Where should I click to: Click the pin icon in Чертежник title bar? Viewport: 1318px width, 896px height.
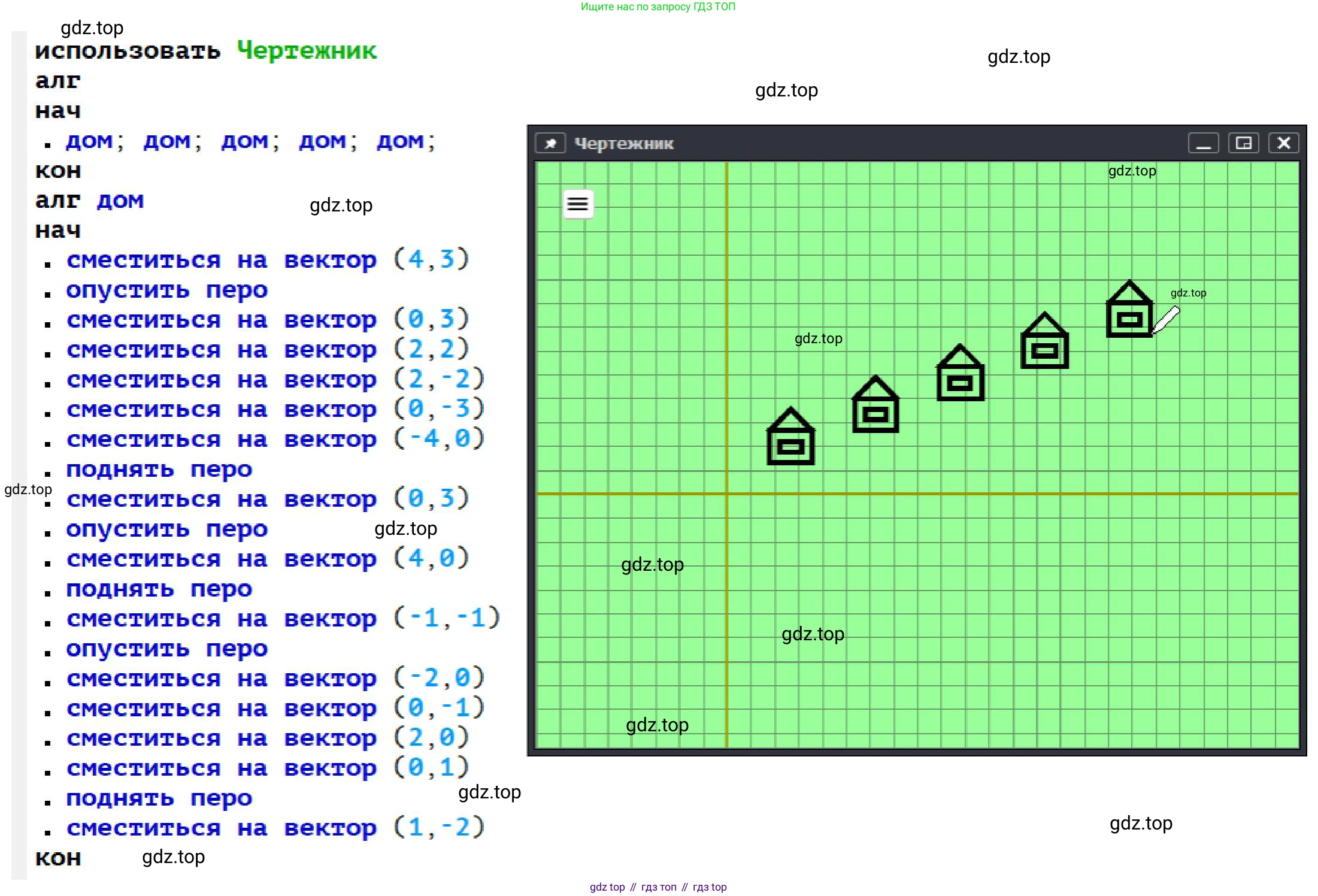550,143
